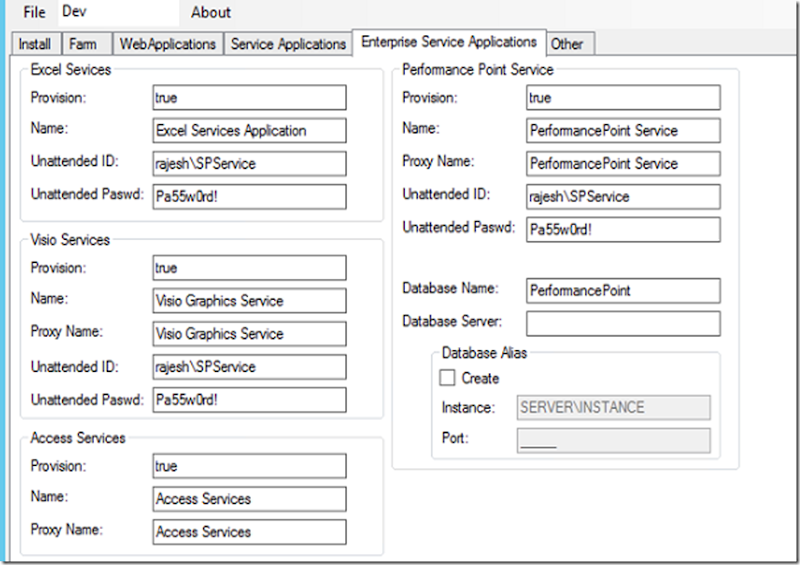Image resolution: width=800 pixels, height=565 pixels.
Task: Open the About menu
Action: 211,13
